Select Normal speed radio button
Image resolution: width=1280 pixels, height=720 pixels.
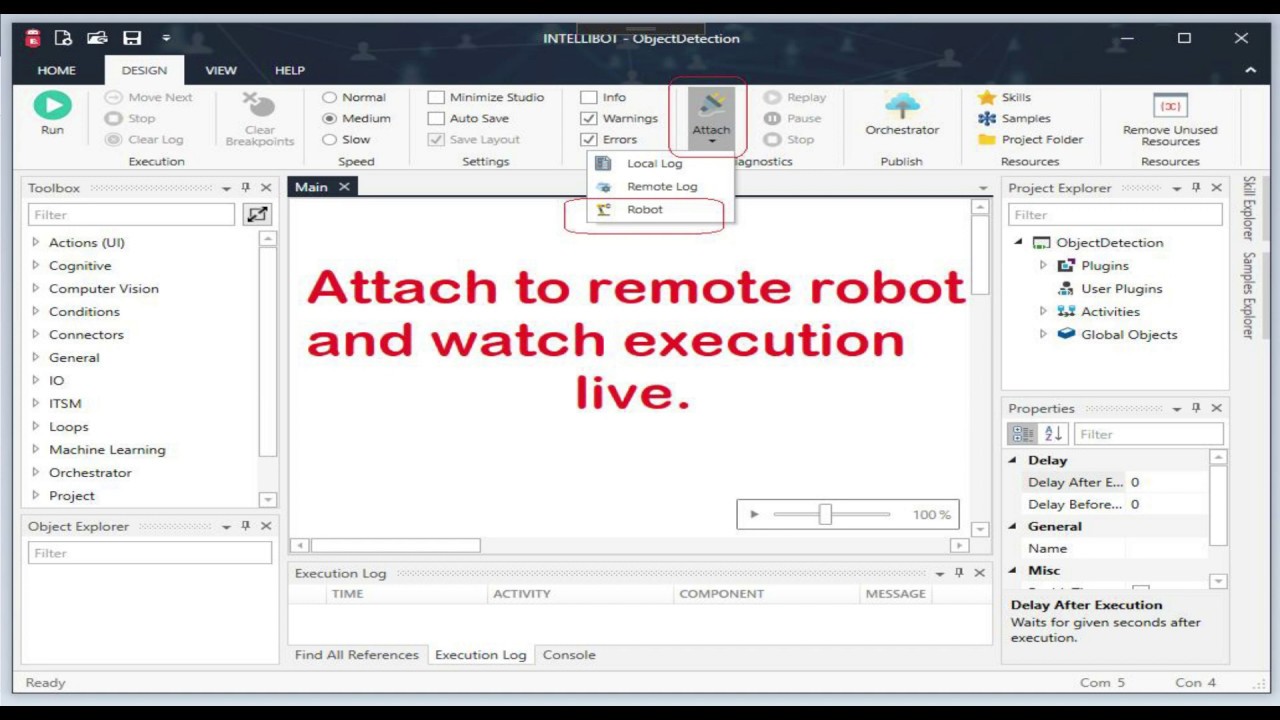tap(329, 97)
